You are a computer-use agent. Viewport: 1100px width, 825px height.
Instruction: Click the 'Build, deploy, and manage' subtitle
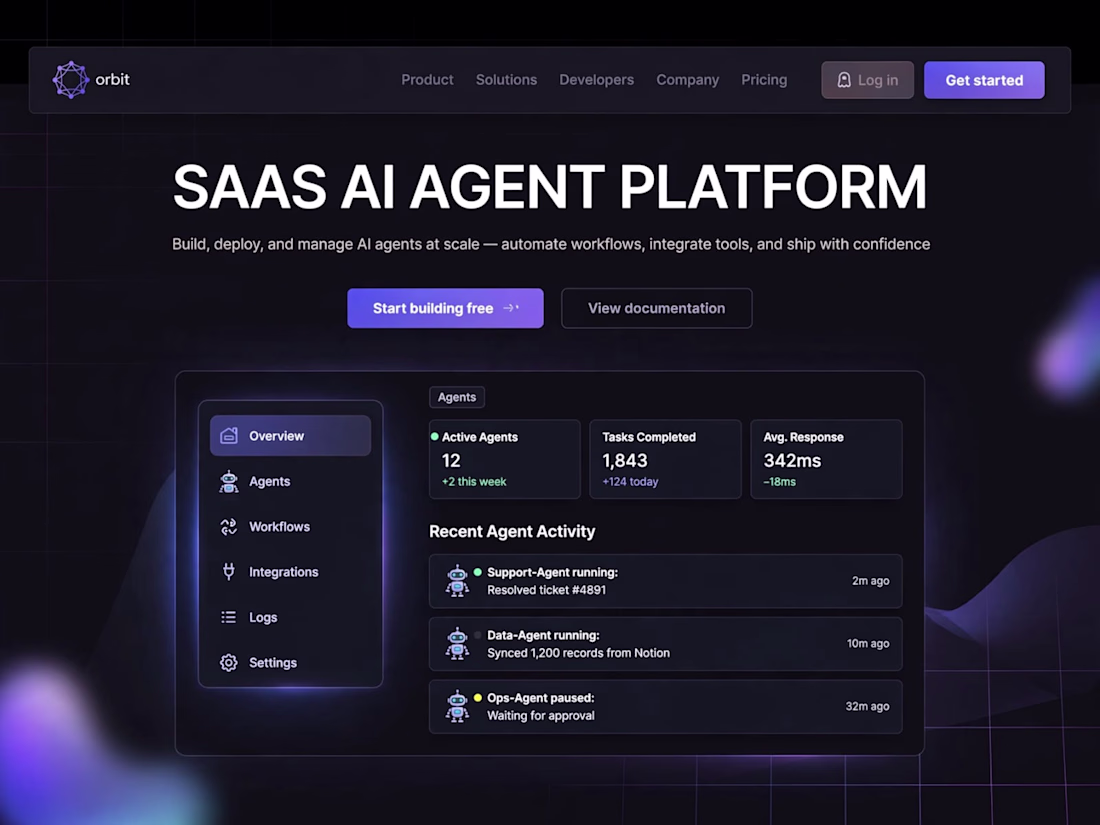551,244
